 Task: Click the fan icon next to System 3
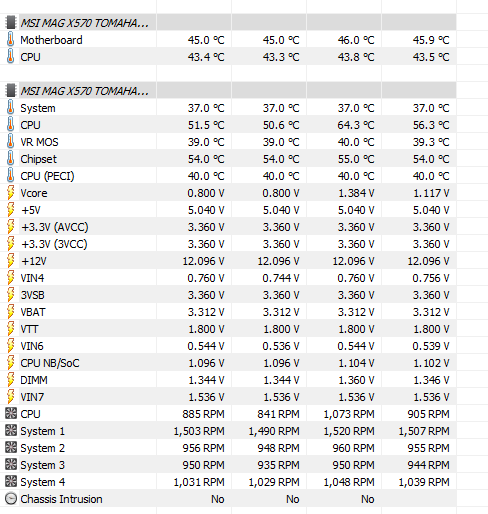[x=11, y=465]
